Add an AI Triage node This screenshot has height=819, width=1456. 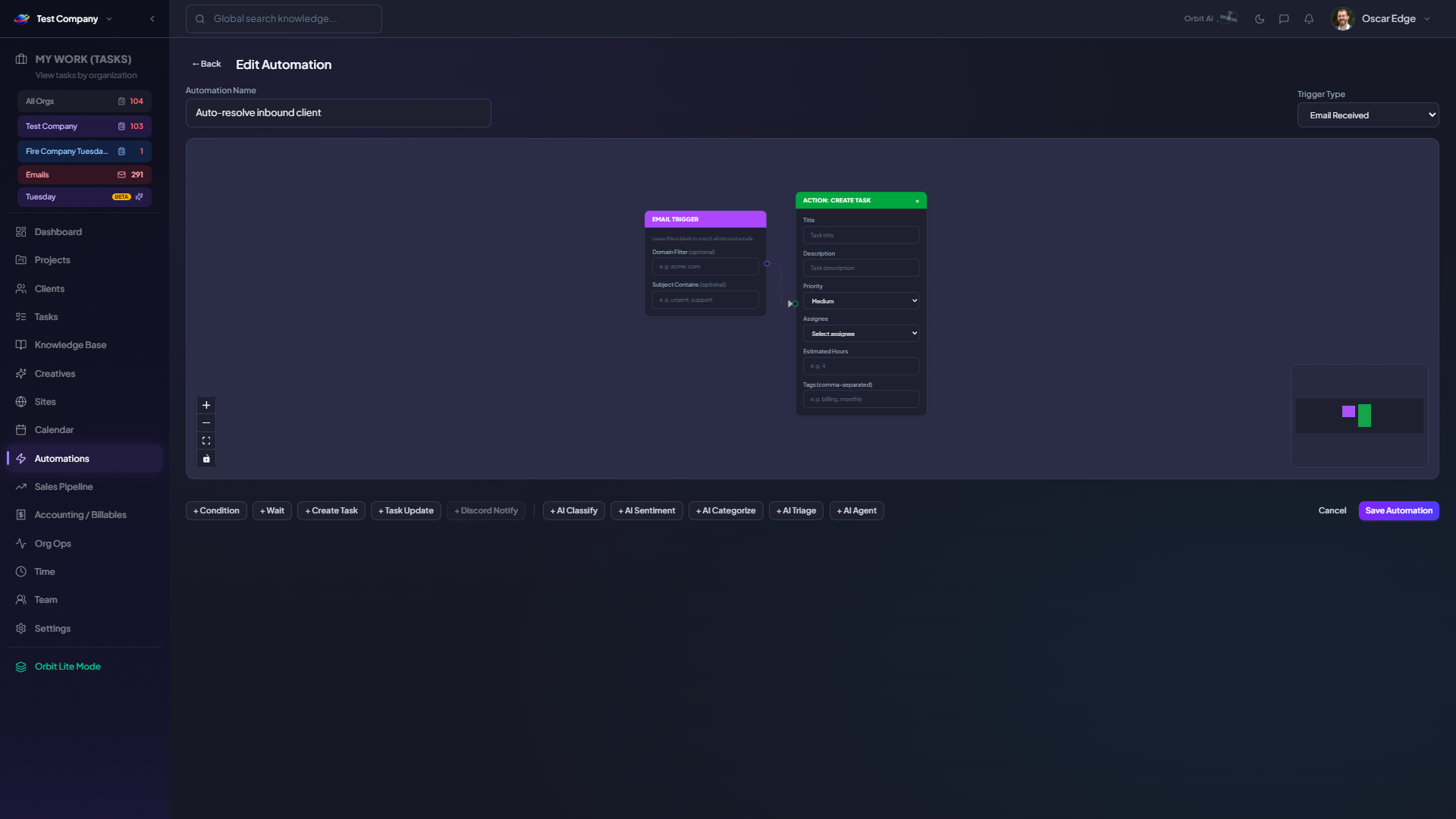coord(796,511)
